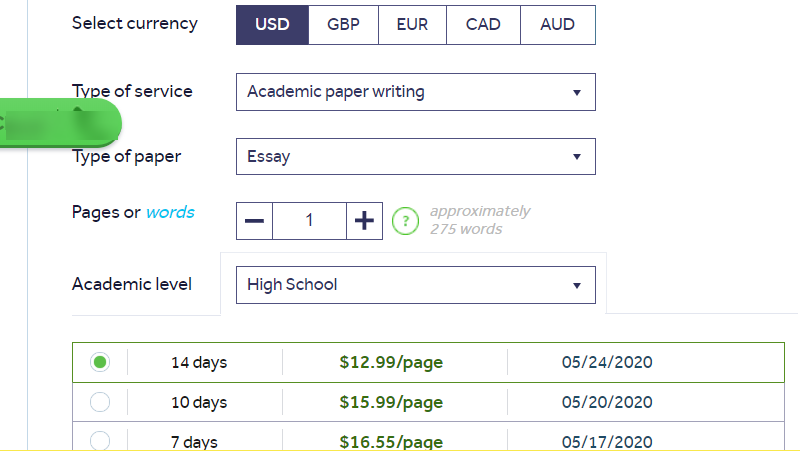Screen dimensions: 800x451
Task: Select the 10 days deadline radio button
Action: click(100, 402)
